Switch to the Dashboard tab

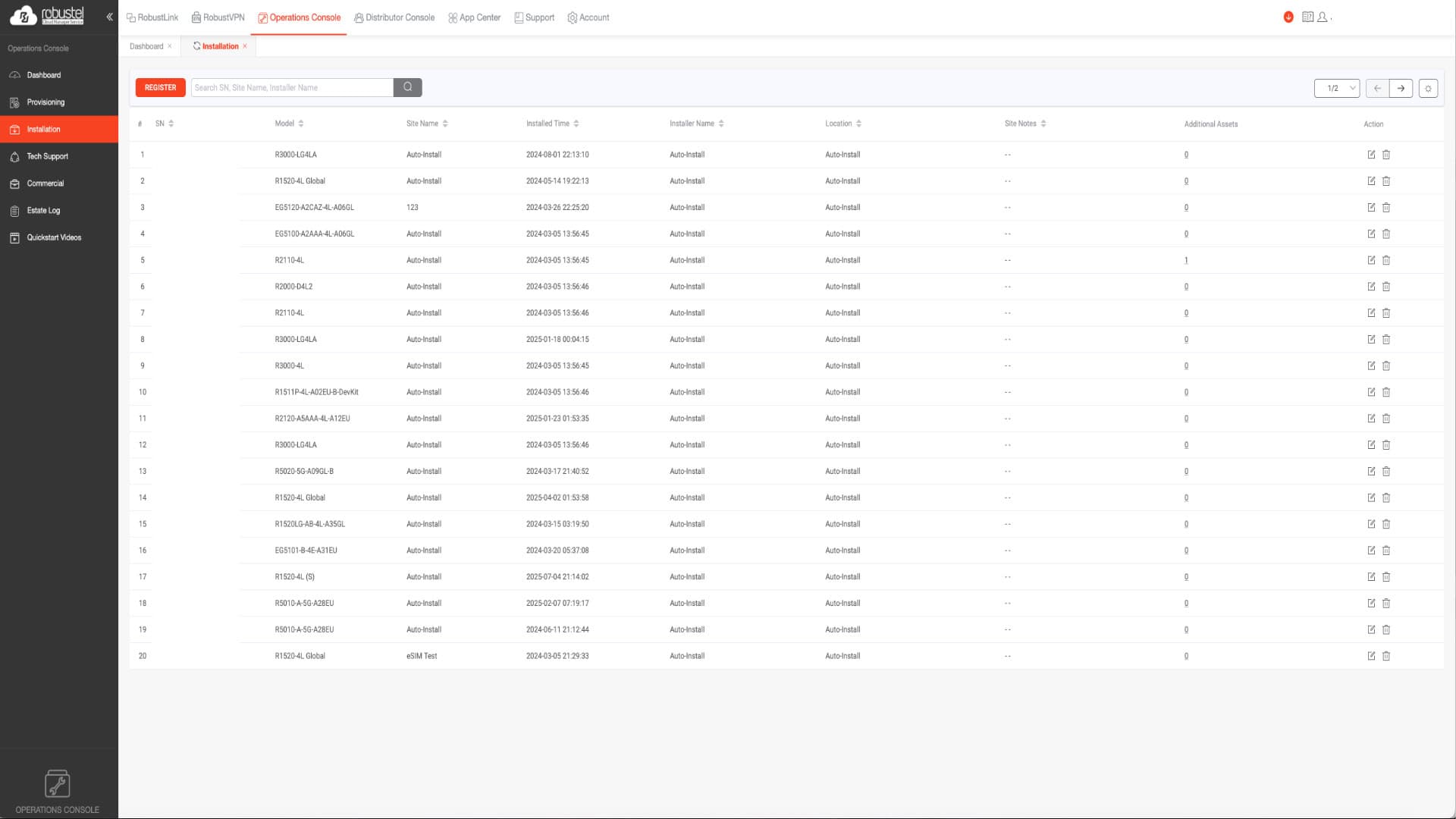coord(146,46)
